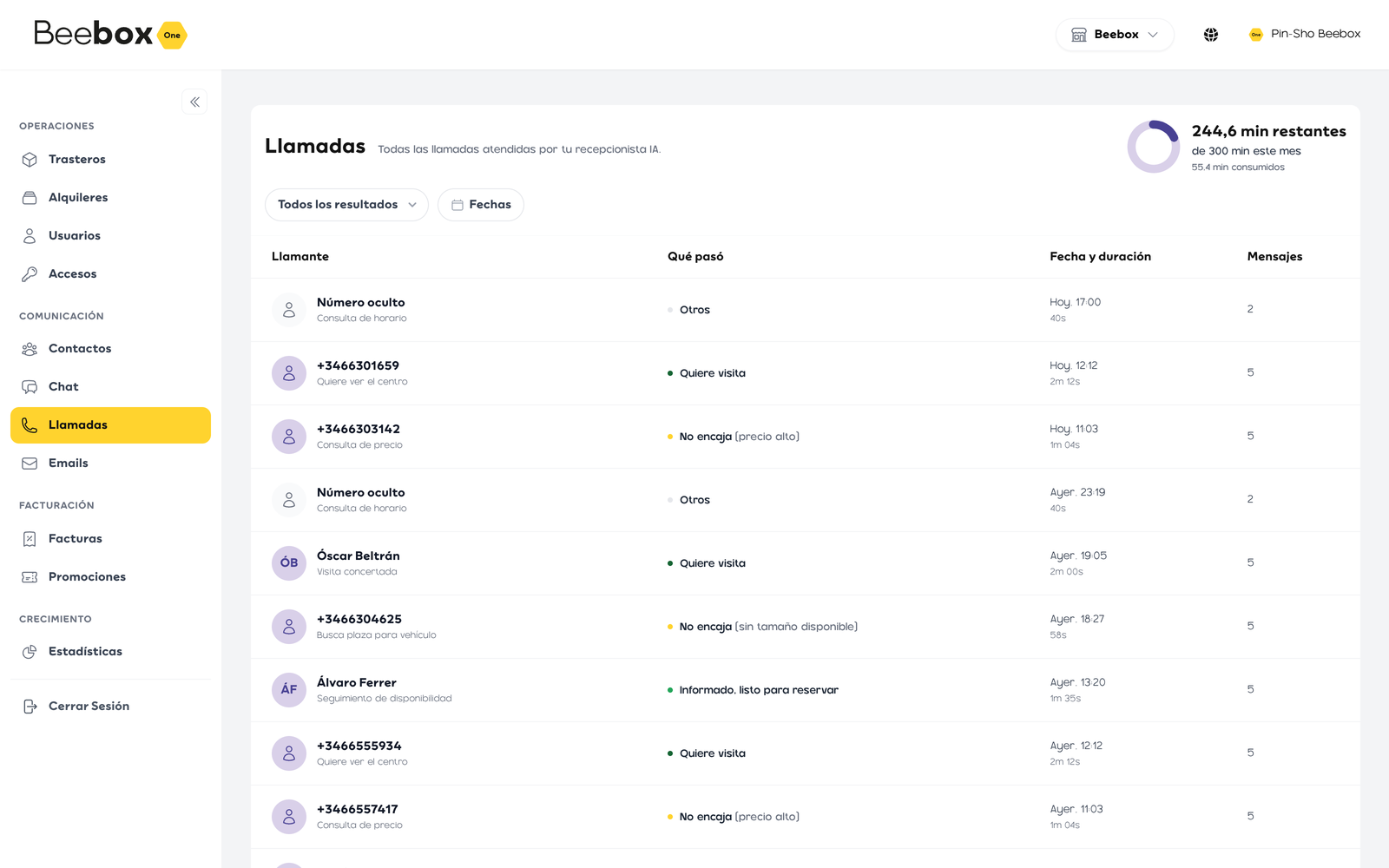Open the Beebox workspace selector dropdown
The height and width of the screenshot is (868, 1389).
1115,35
